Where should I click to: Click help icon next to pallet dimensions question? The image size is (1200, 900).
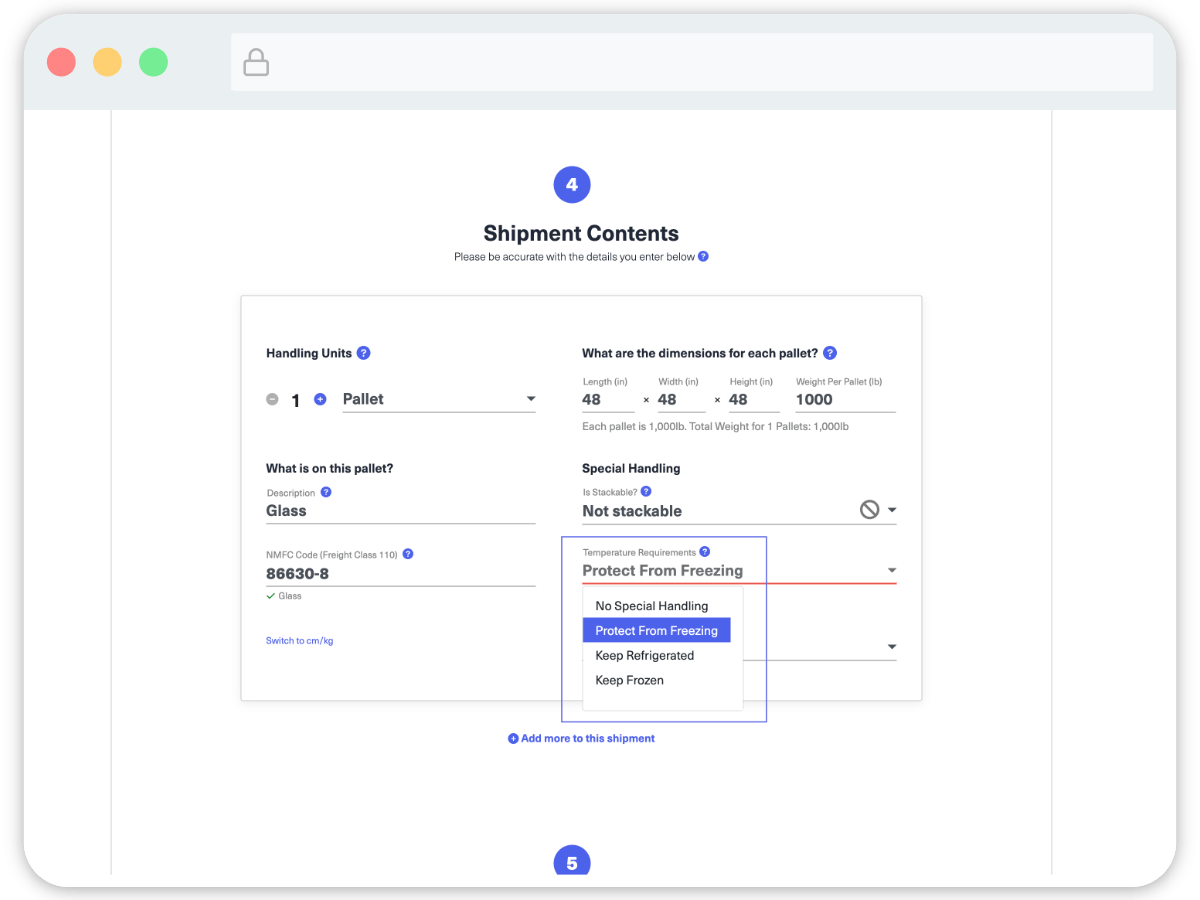(829, 353)
